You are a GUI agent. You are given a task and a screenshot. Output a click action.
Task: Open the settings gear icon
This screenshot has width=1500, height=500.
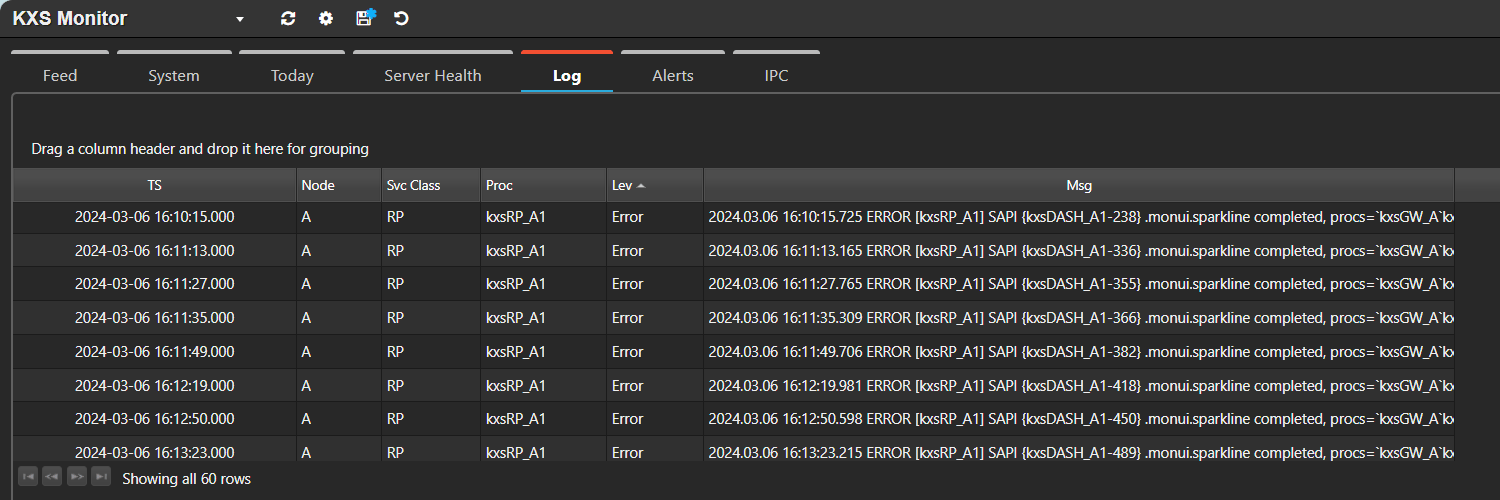pyautogui.click(x=326, y=18)
